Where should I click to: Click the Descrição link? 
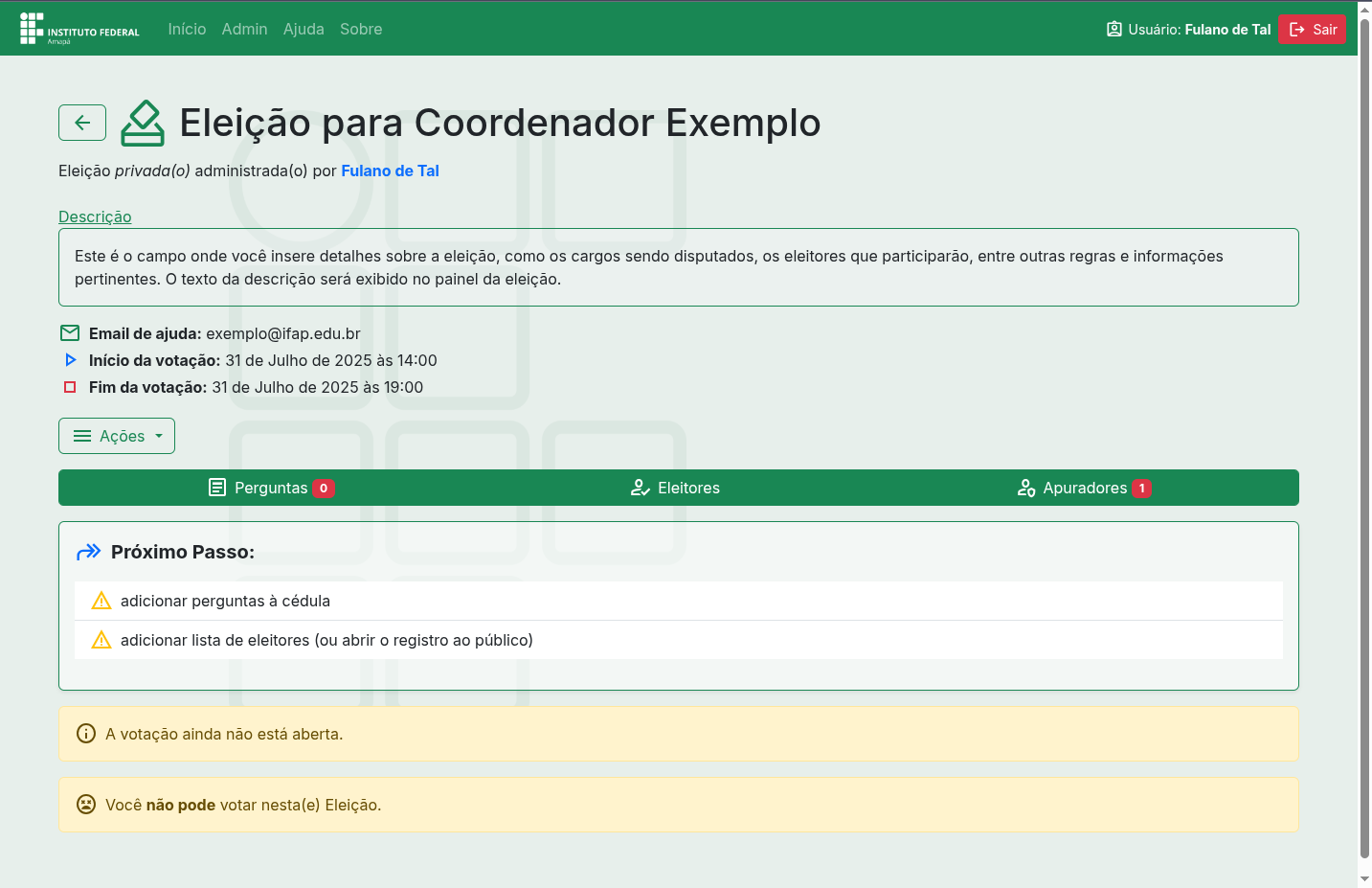coord(95,216)
